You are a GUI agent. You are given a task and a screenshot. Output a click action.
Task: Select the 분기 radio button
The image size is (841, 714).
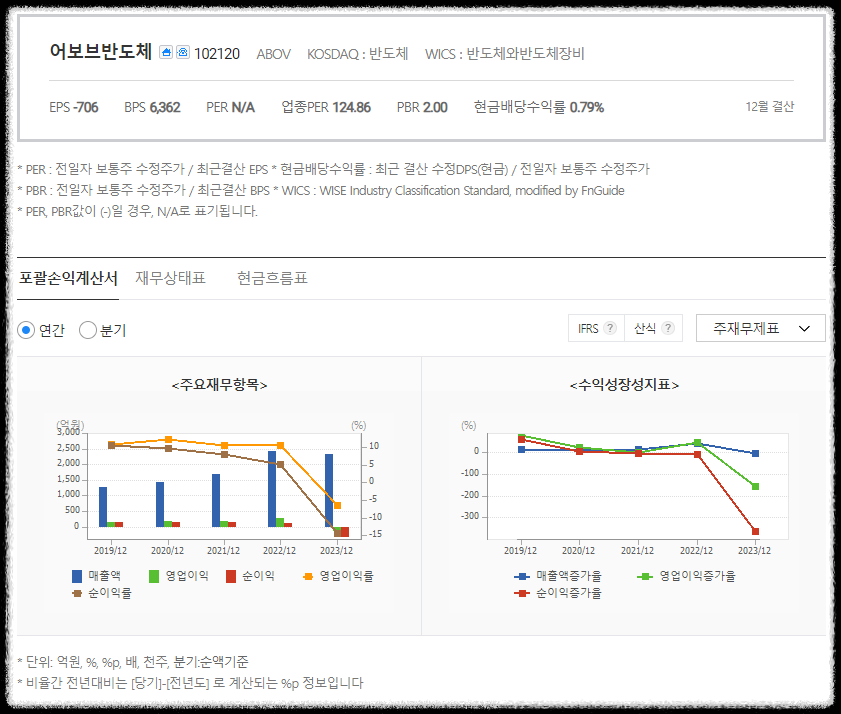[x=88, y=330]
